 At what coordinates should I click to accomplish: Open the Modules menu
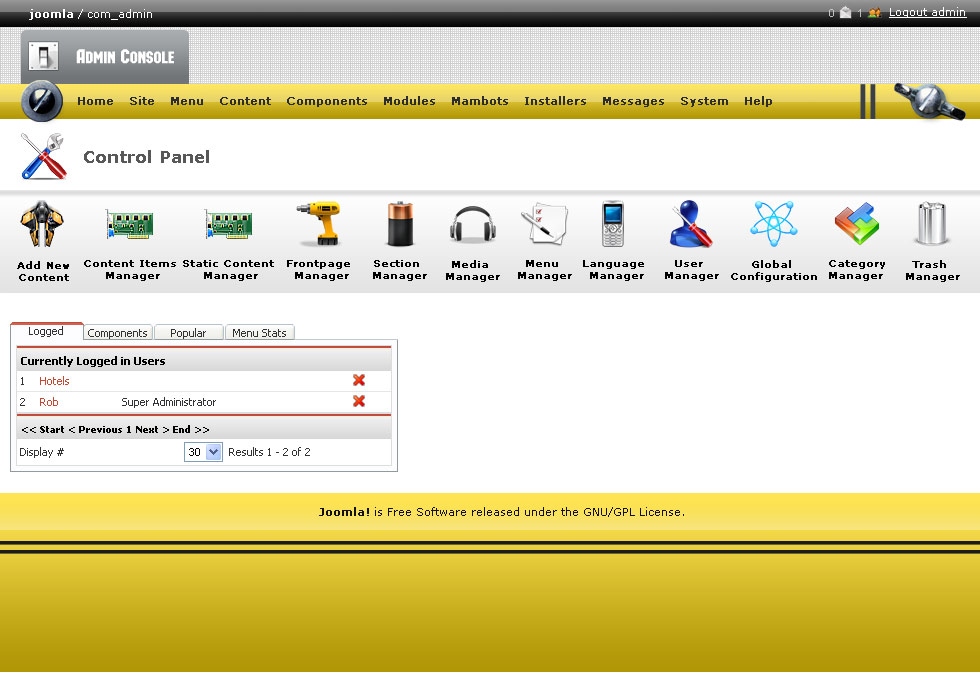point(409,101)
